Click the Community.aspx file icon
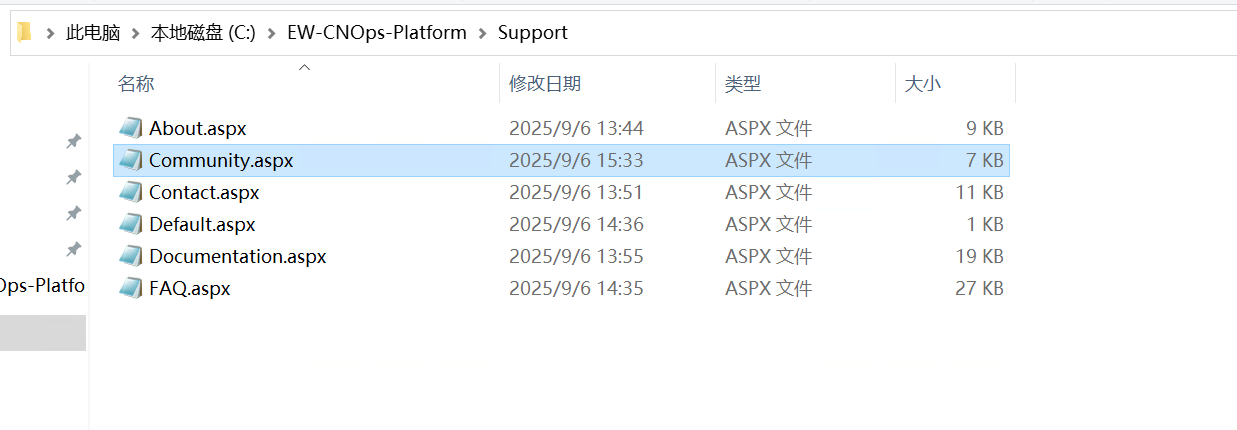The width and height of the screenshot is (1237, 430). tap(131, 160)
